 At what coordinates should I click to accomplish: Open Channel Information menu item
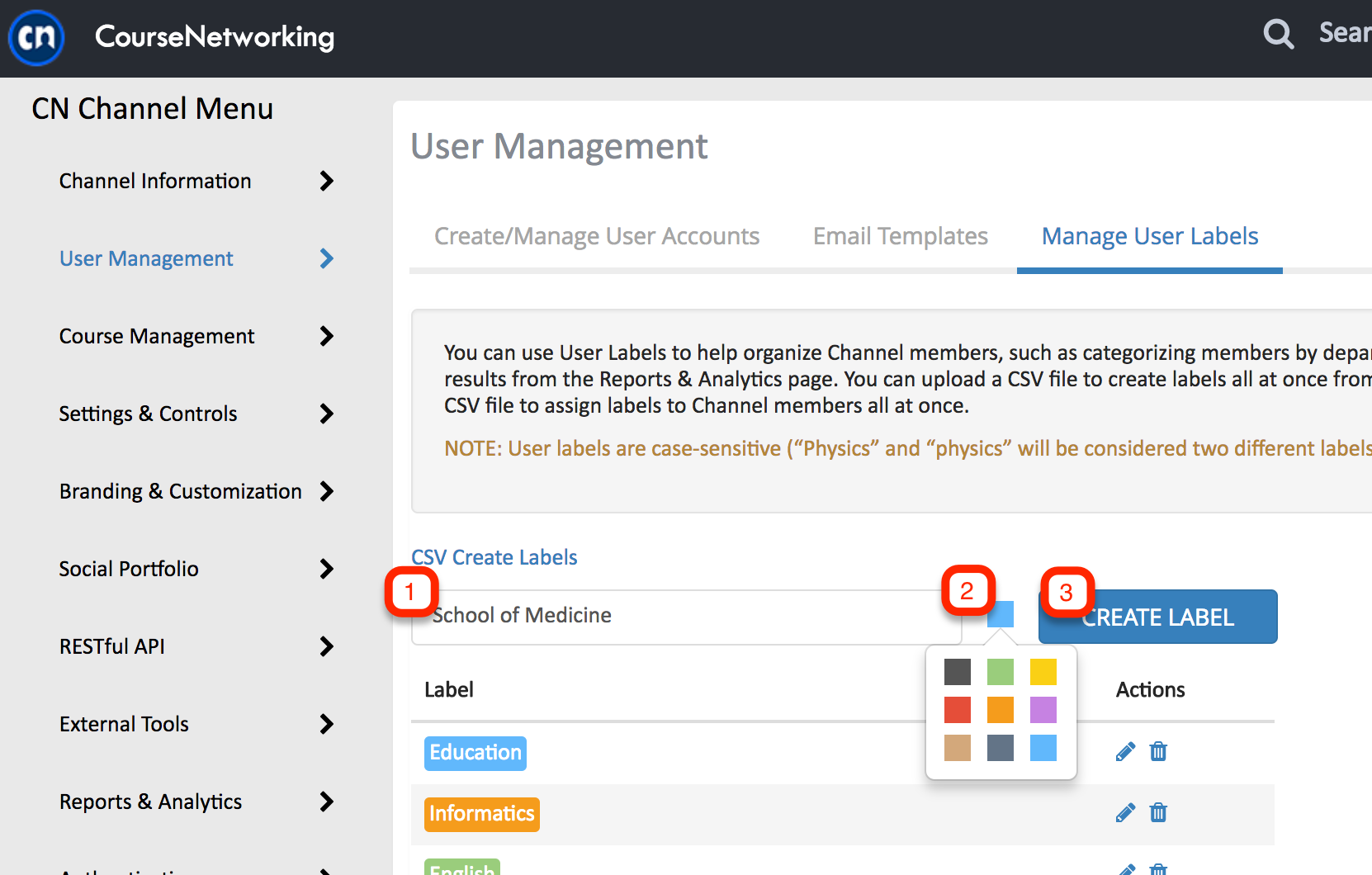[x=155, y=181]
